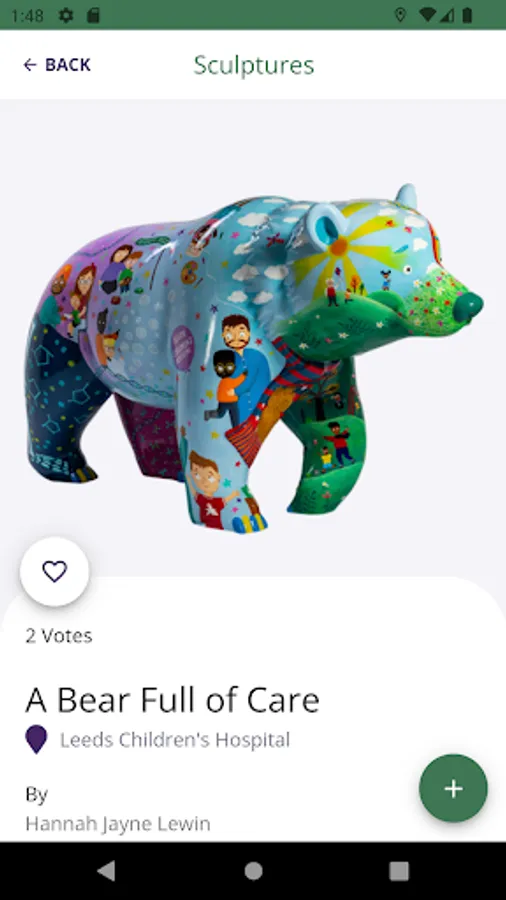
Task: Tap the Android home circle button
Action: pyautogui.click(x=253, y=871)
